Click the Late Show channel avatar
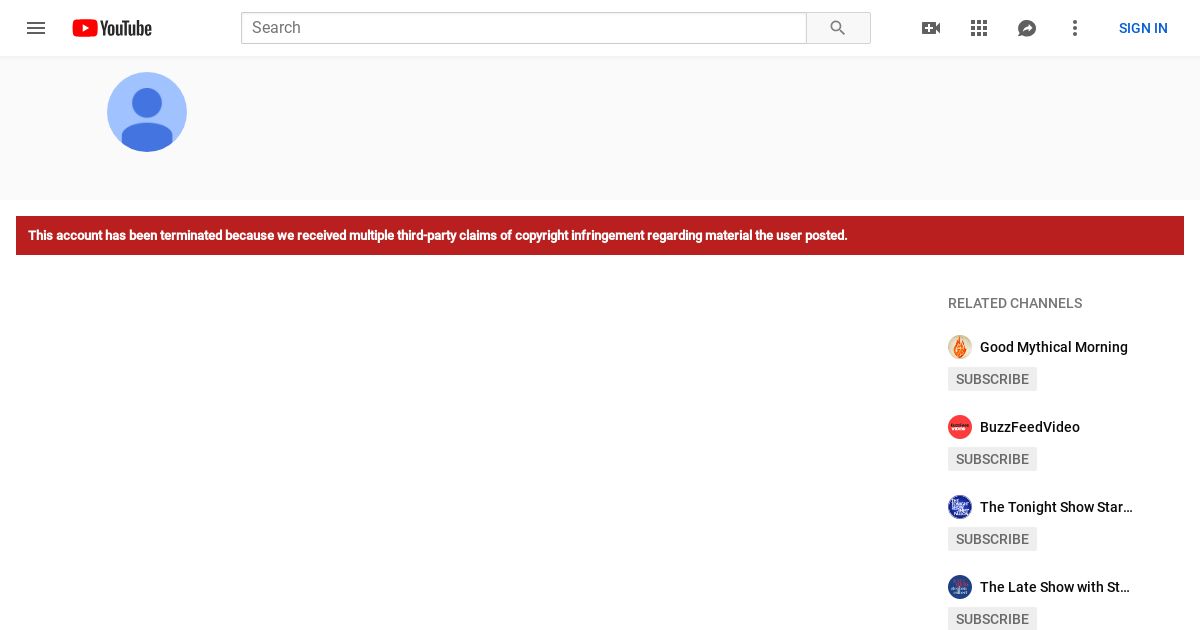Screen dimensions: 1200x630 tap(960, 587)
